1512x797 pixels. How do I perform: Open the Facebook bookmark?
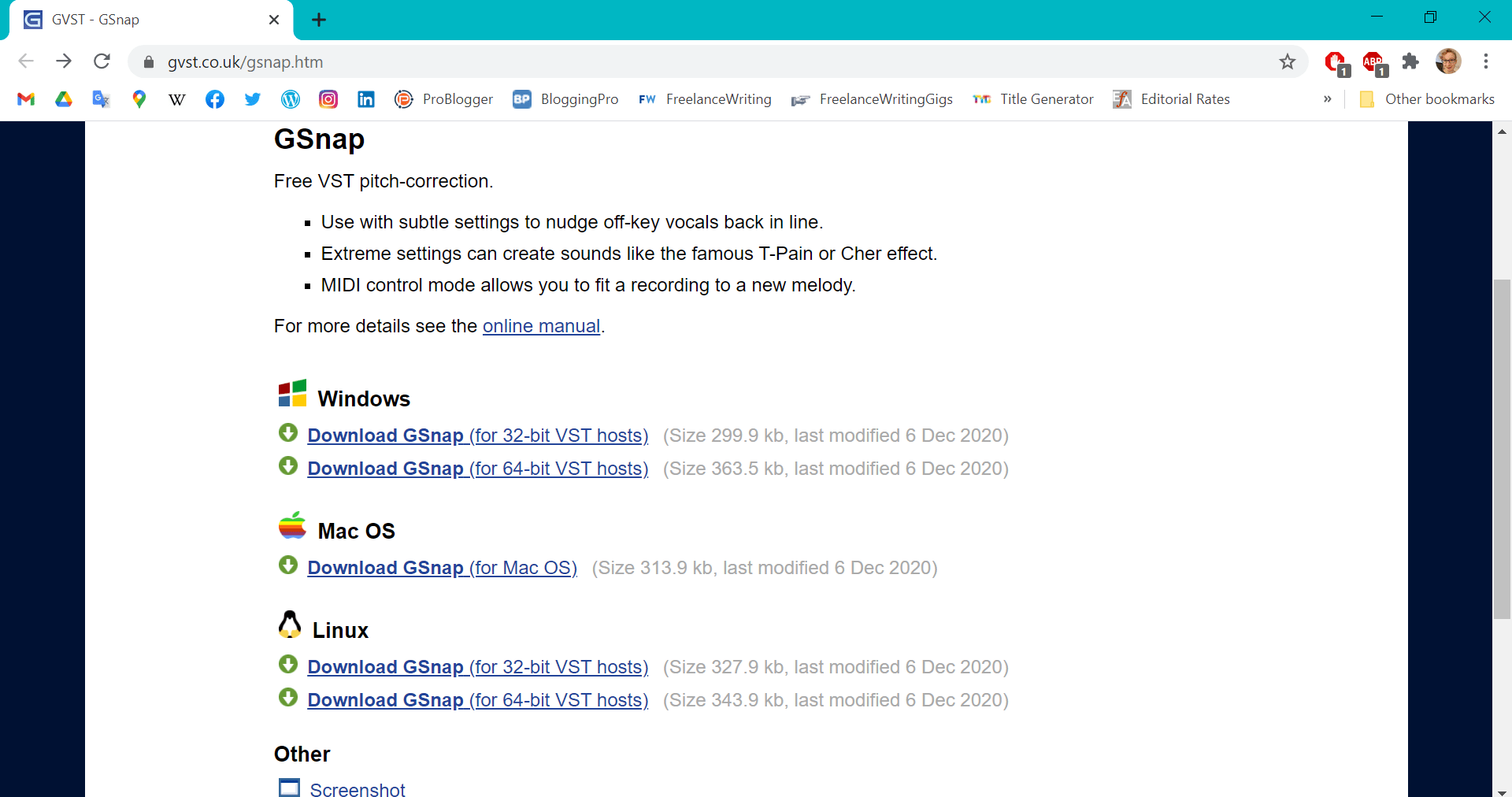coord(215,99)
